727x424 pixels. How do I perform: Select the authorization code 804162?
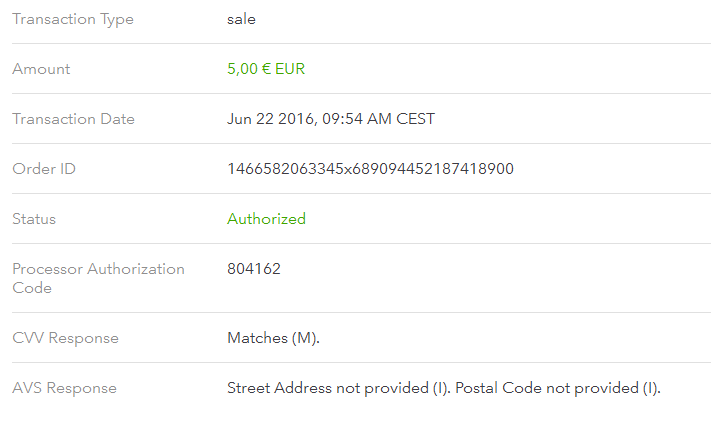[x=254, y=269]
